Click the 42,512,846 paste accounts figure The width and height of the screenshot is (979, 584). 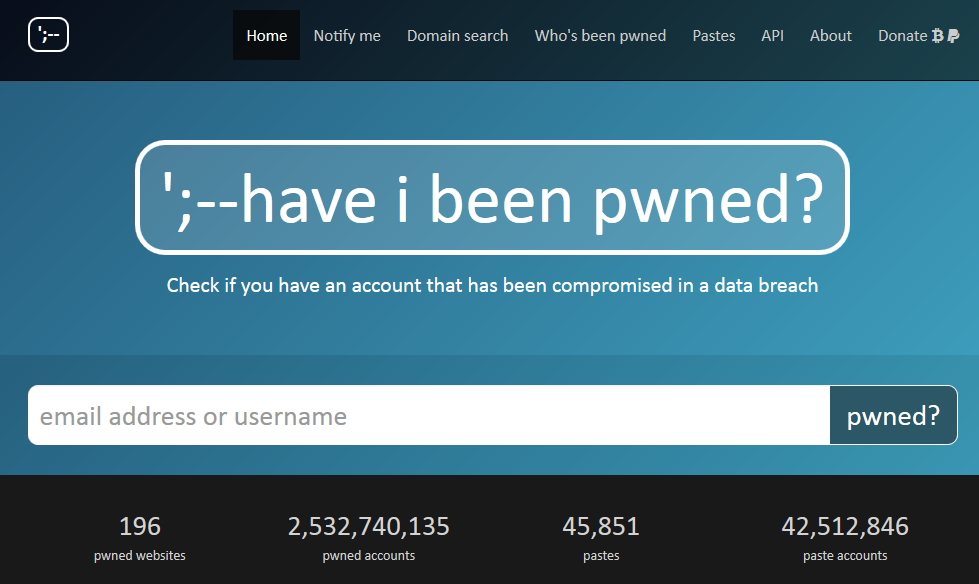pos(845,527)
